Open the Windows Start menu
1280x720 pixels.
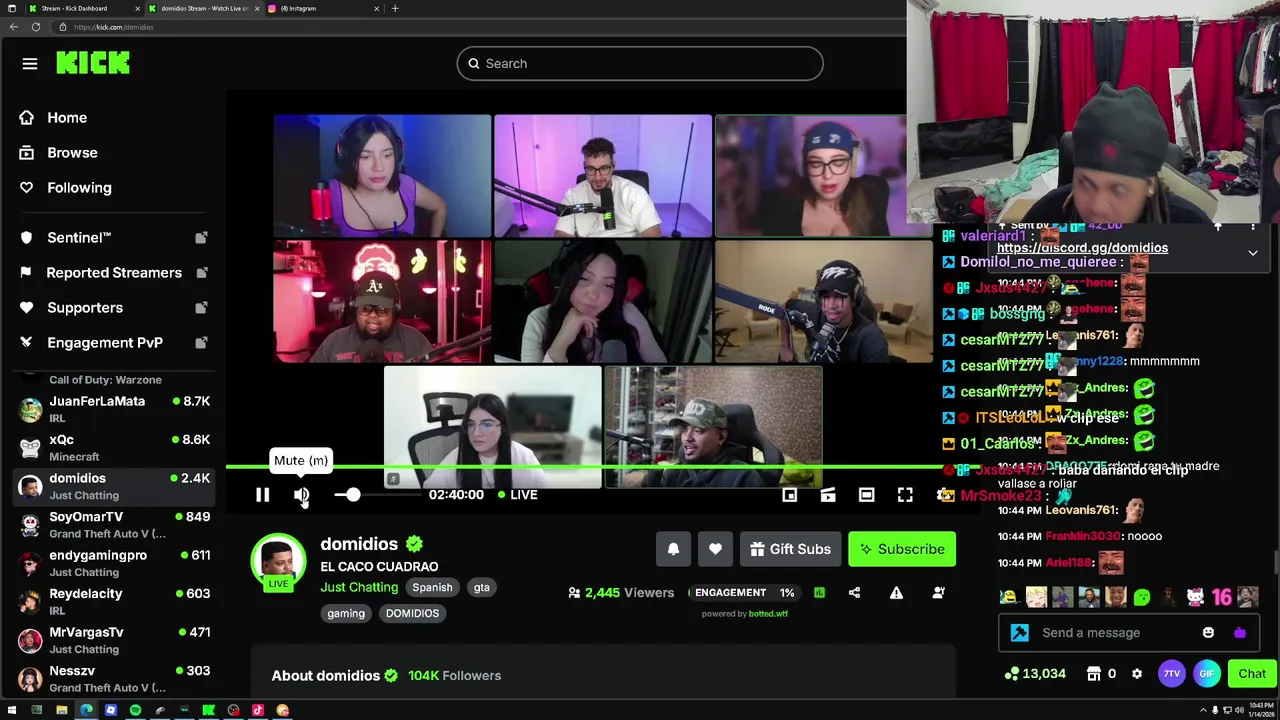tap(12, 711)
